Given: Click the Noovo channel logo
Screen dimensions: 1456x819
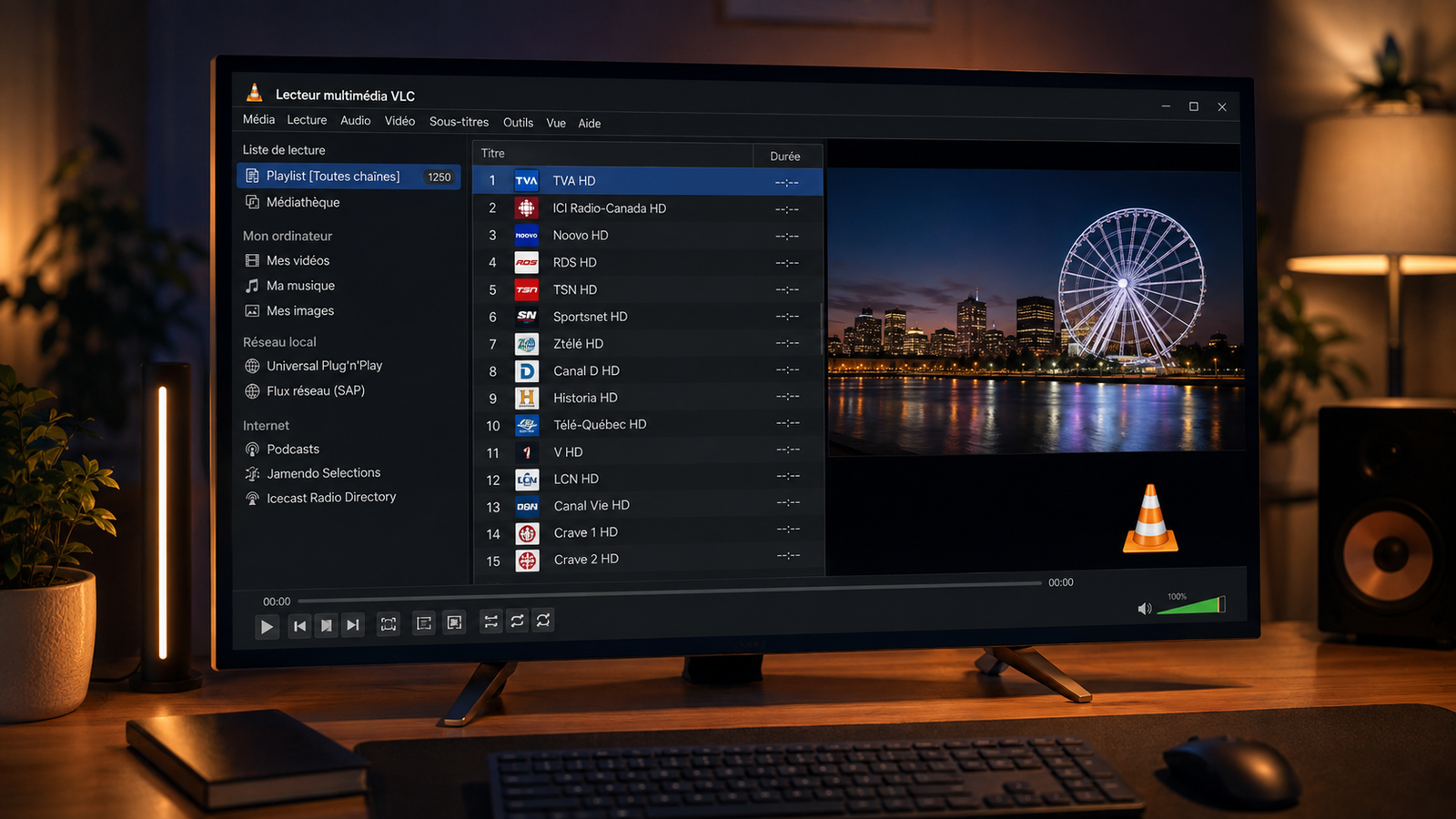Looking at the screenshot, I should 526,235.
